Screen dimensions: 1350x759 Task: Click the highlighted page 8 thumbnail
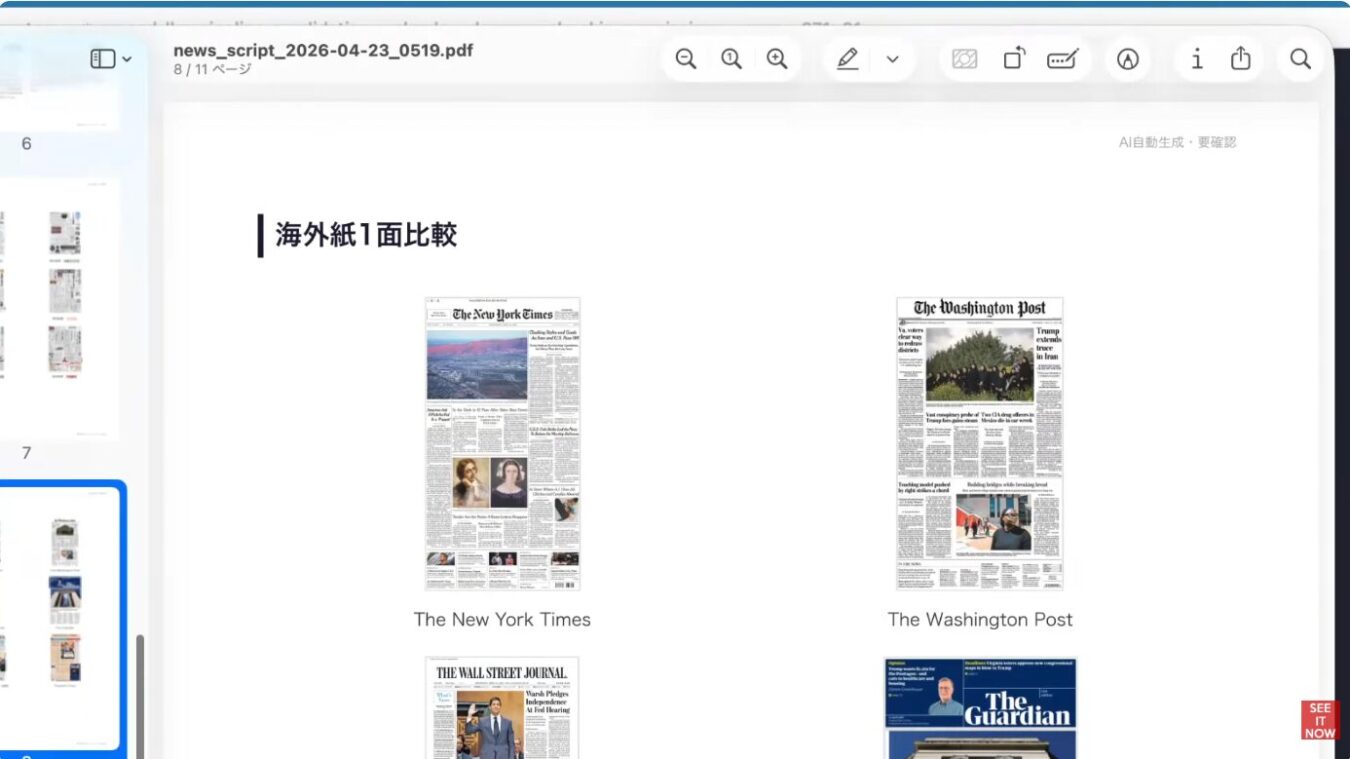[x=60, y=615]
